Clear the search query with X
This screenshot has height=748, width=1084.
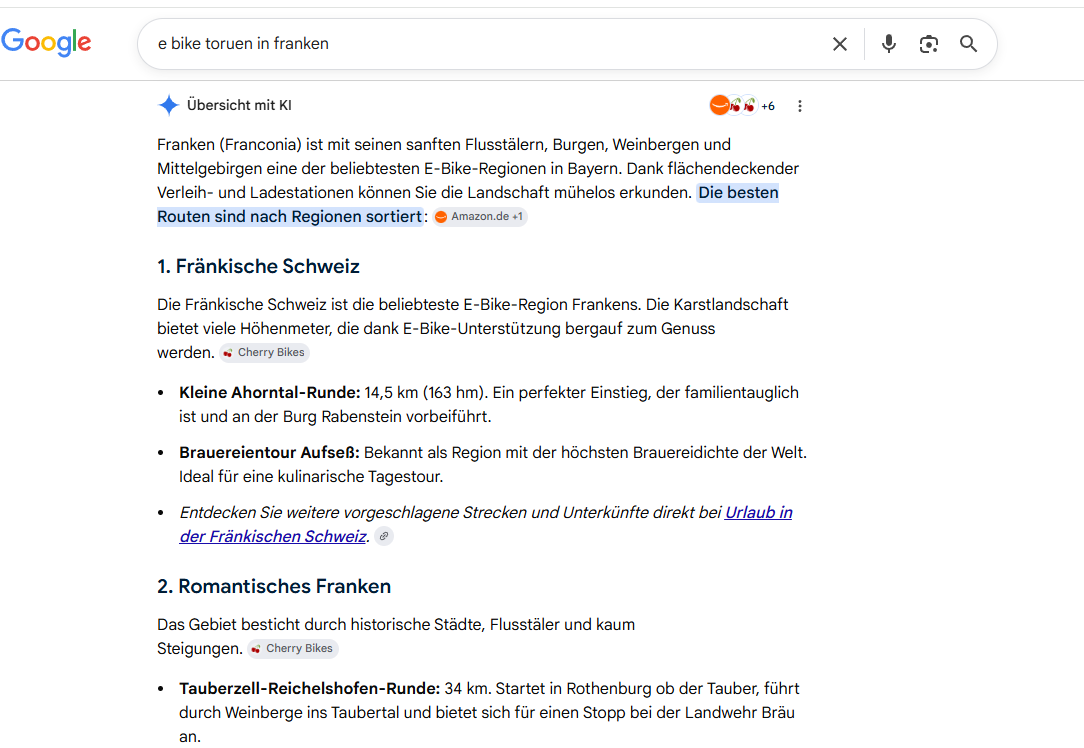click(x=840, y=44)
